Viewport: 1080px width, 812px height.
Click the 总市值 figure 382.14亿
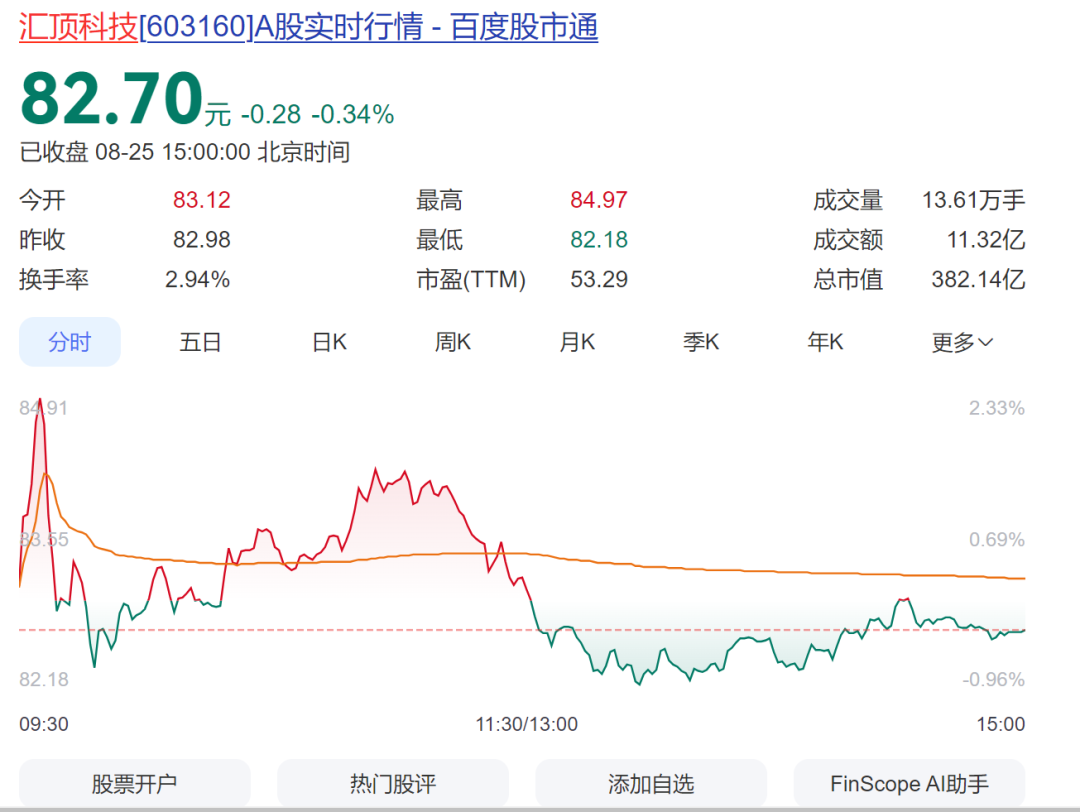click(x=977, y=280)
